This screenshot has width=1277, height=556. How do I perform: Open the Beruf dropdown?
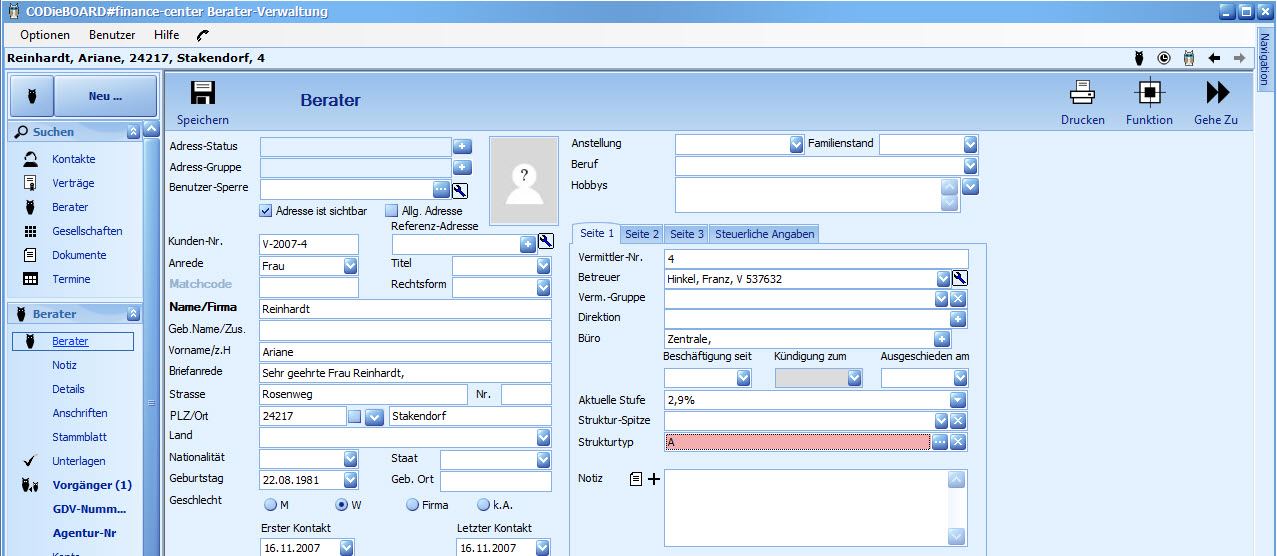point(970,165)
